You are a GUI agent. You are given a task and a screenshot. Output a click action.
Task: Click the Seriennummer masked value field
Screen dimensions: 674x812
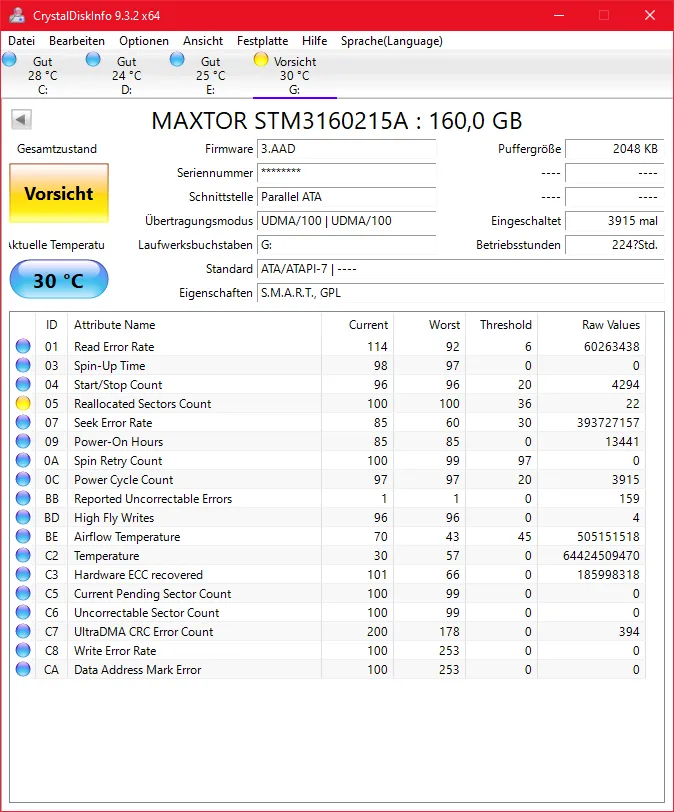click(346, 173)
